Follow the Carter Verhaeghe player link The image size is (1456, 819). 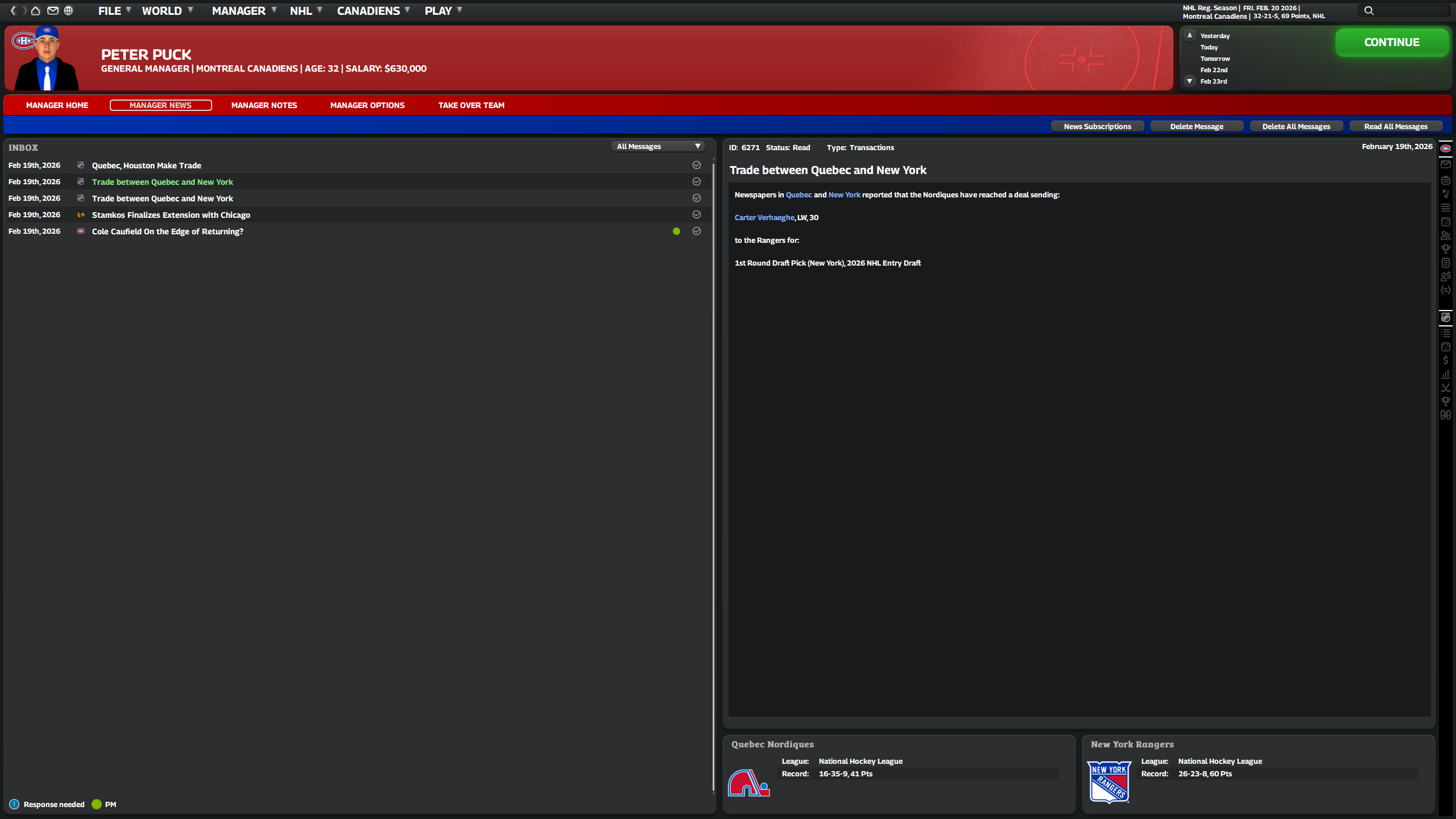pos(764,217)
